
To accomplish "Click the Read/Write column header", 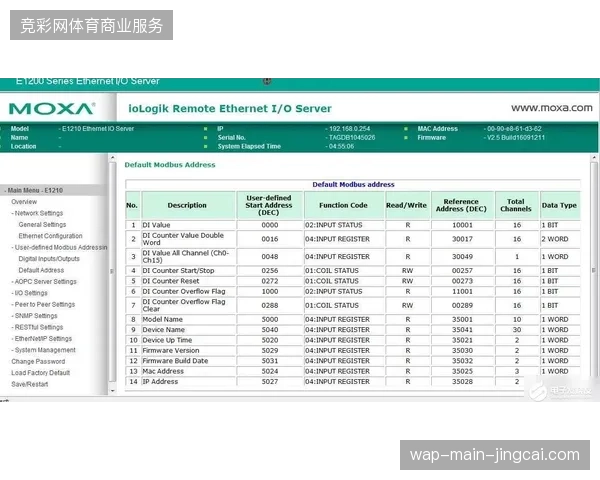I will (406, 205).
